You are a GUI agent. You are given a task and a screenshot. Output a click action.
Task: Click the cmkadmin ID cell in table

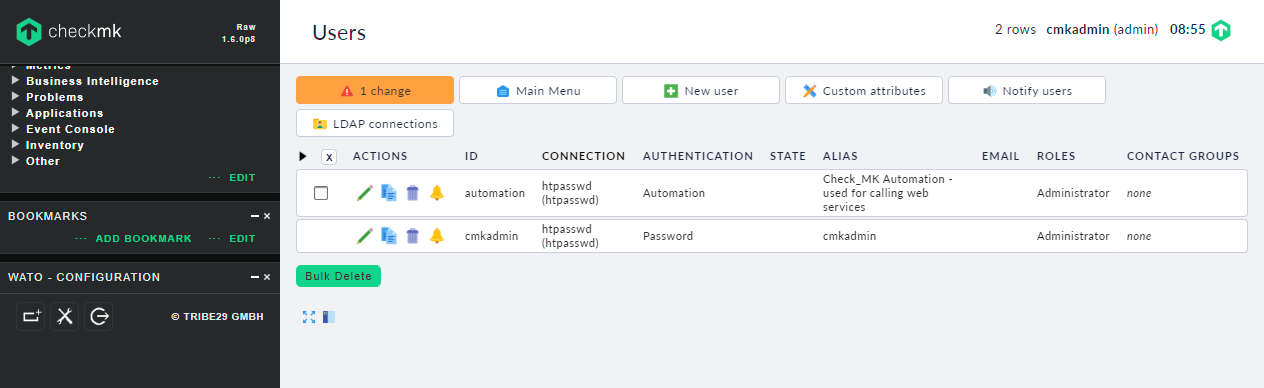click(x=492, y=236)
